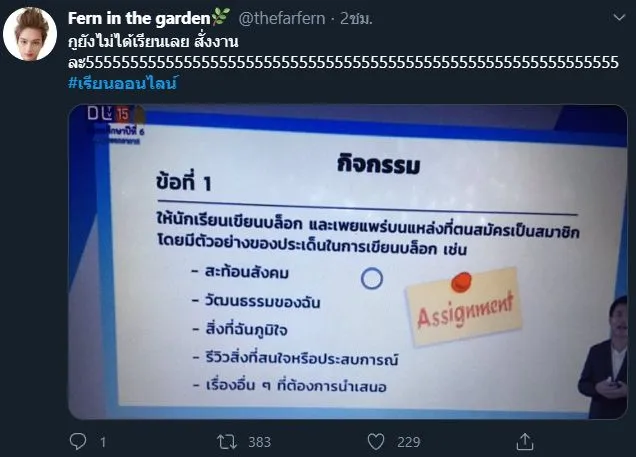Click the retweet count 383
The image size is (636, 457).
pyautogui.click(x=260, y=442)
